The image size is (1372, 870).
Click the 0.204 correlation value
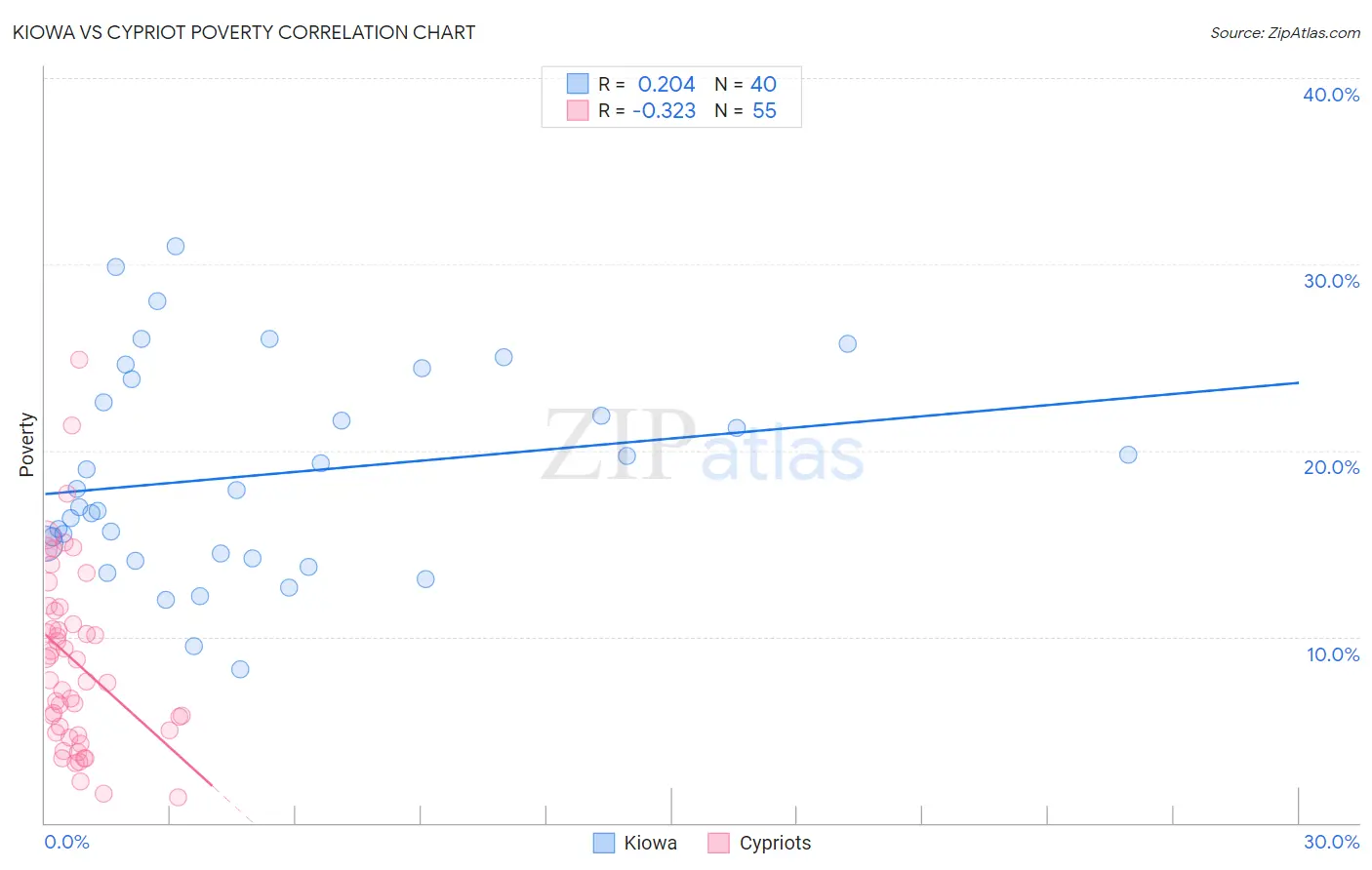(666, 84)
